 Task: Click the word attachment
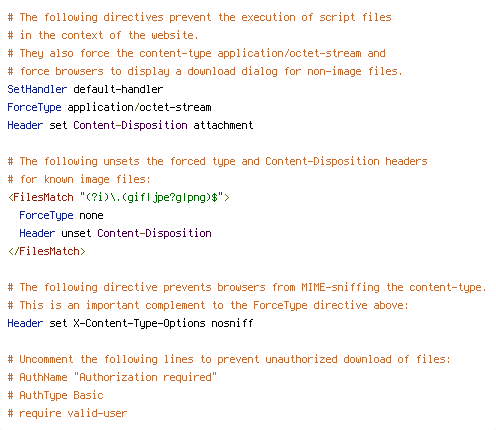point(223,125)
